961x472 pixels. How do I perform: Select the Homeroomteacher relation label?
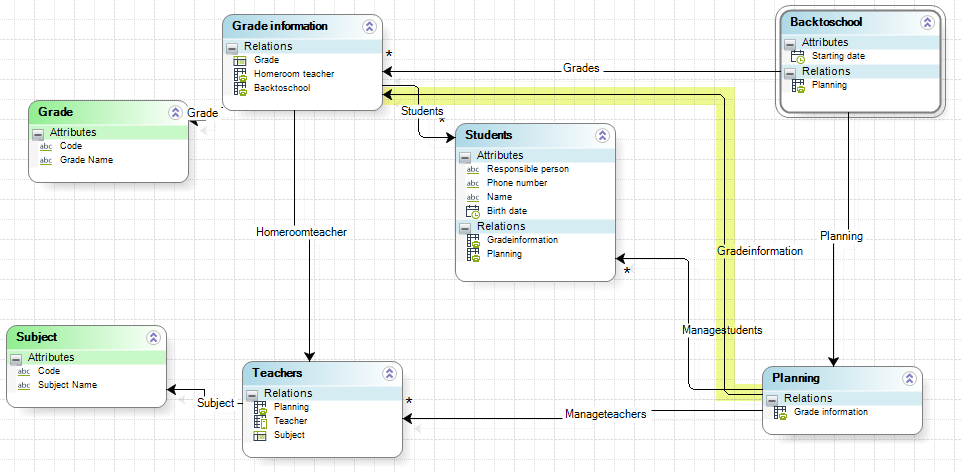pos(302,232)
